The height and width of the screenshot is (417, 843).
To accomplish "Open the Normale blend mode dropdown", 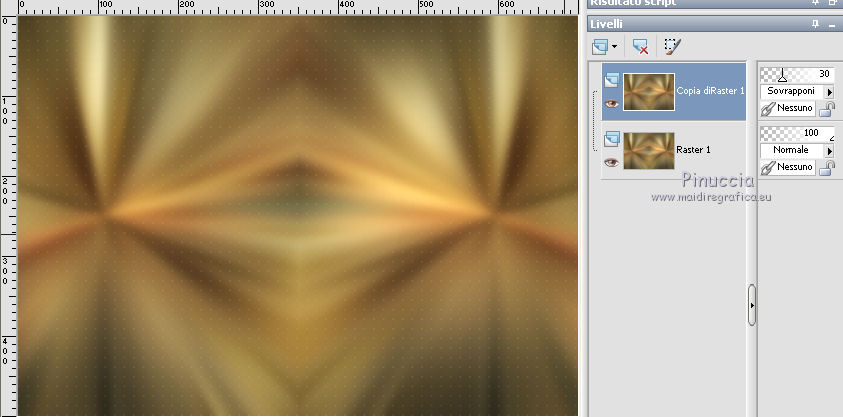I will 830,151.
